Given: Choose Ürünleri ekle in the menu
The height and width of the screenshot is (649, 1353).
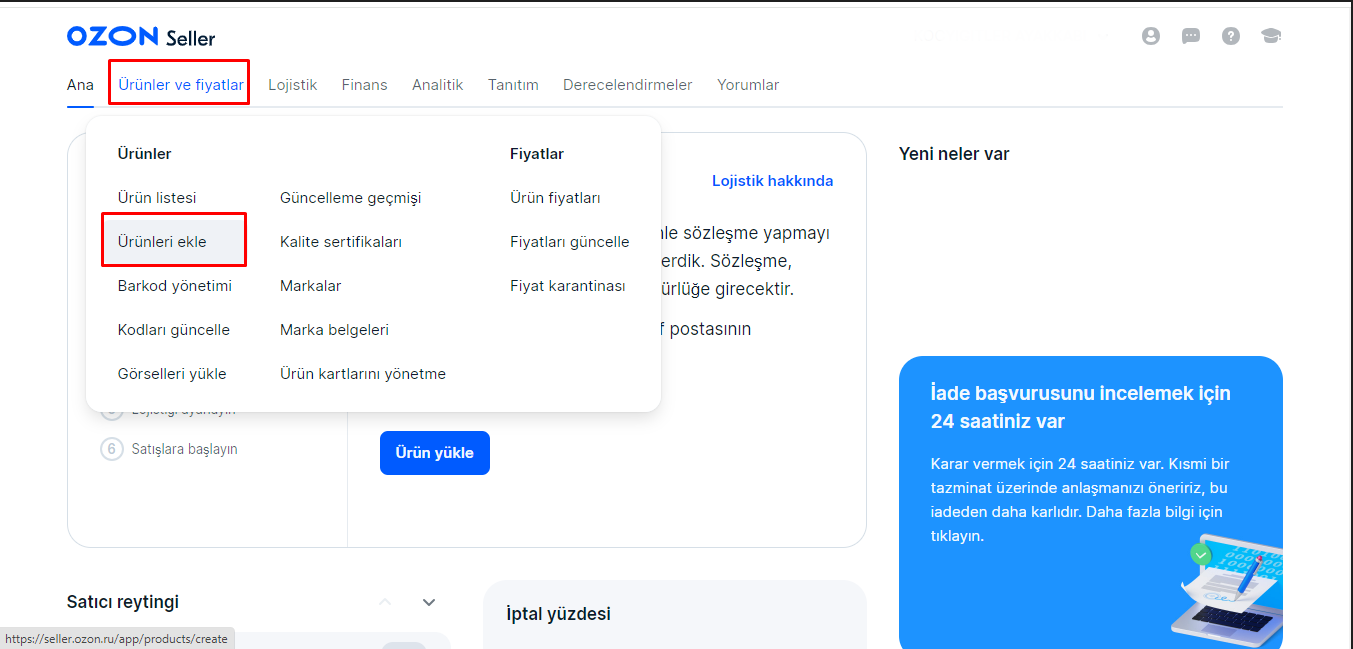Looking at the screenshot, I should click(x=174, y=242).
